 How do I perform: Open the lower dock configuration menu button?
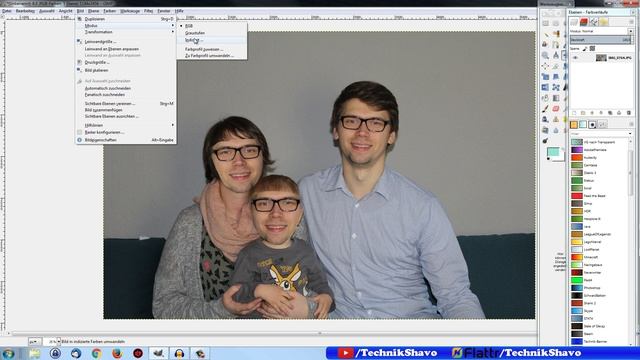point(631,124)
